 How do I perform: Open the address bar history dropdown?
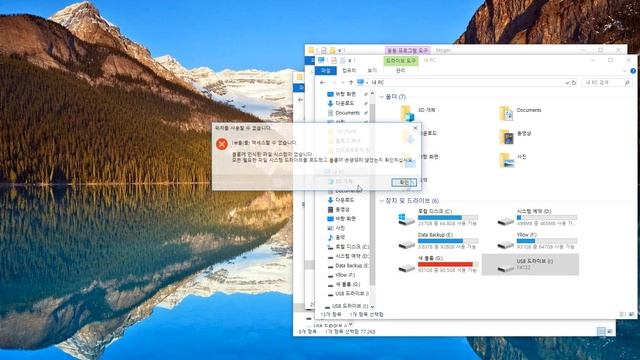(567, 82)
